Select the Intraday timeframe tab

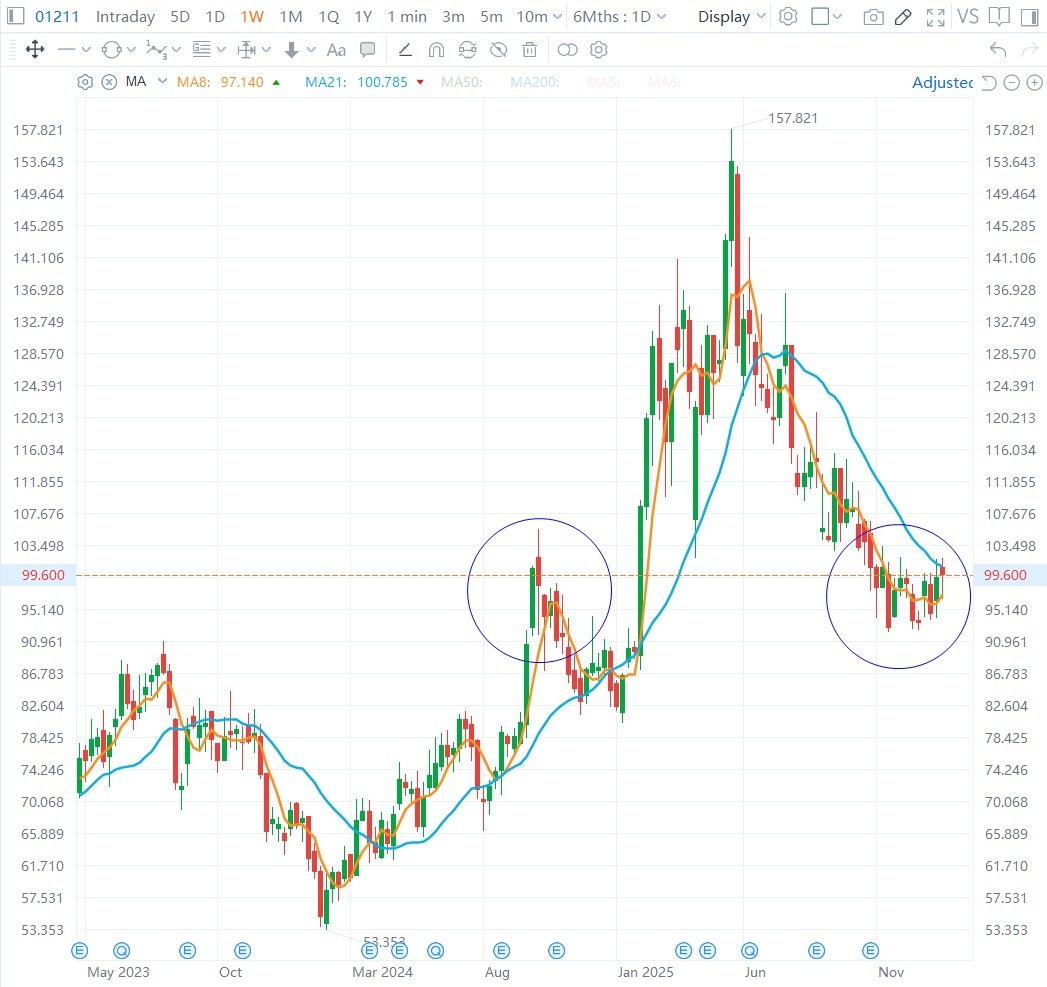(x=125, y=17)
